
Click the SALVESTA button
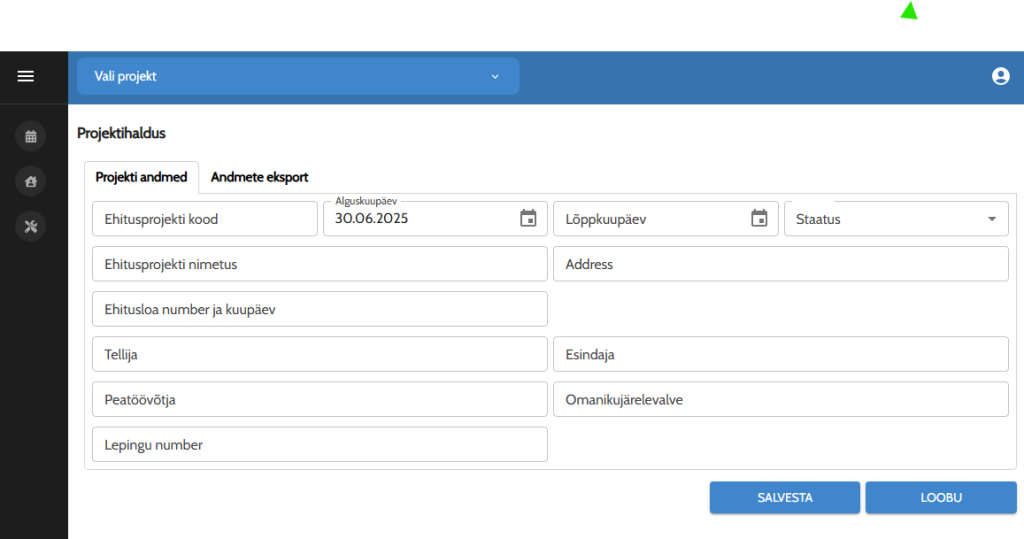(x=784, y=497)
